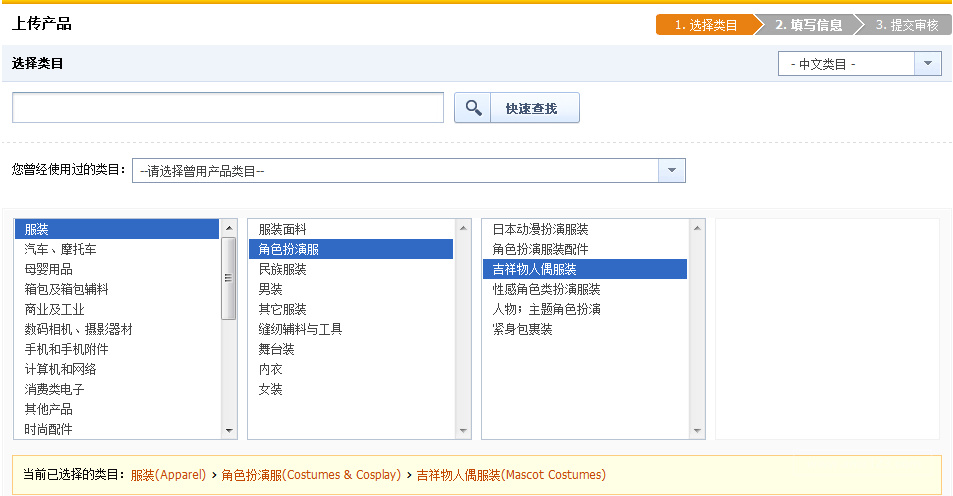Click 角色扮演服(Costumes & Cosplay) breadcrumb
Viewport: 953px width, 496px height.
click(311, 475)
